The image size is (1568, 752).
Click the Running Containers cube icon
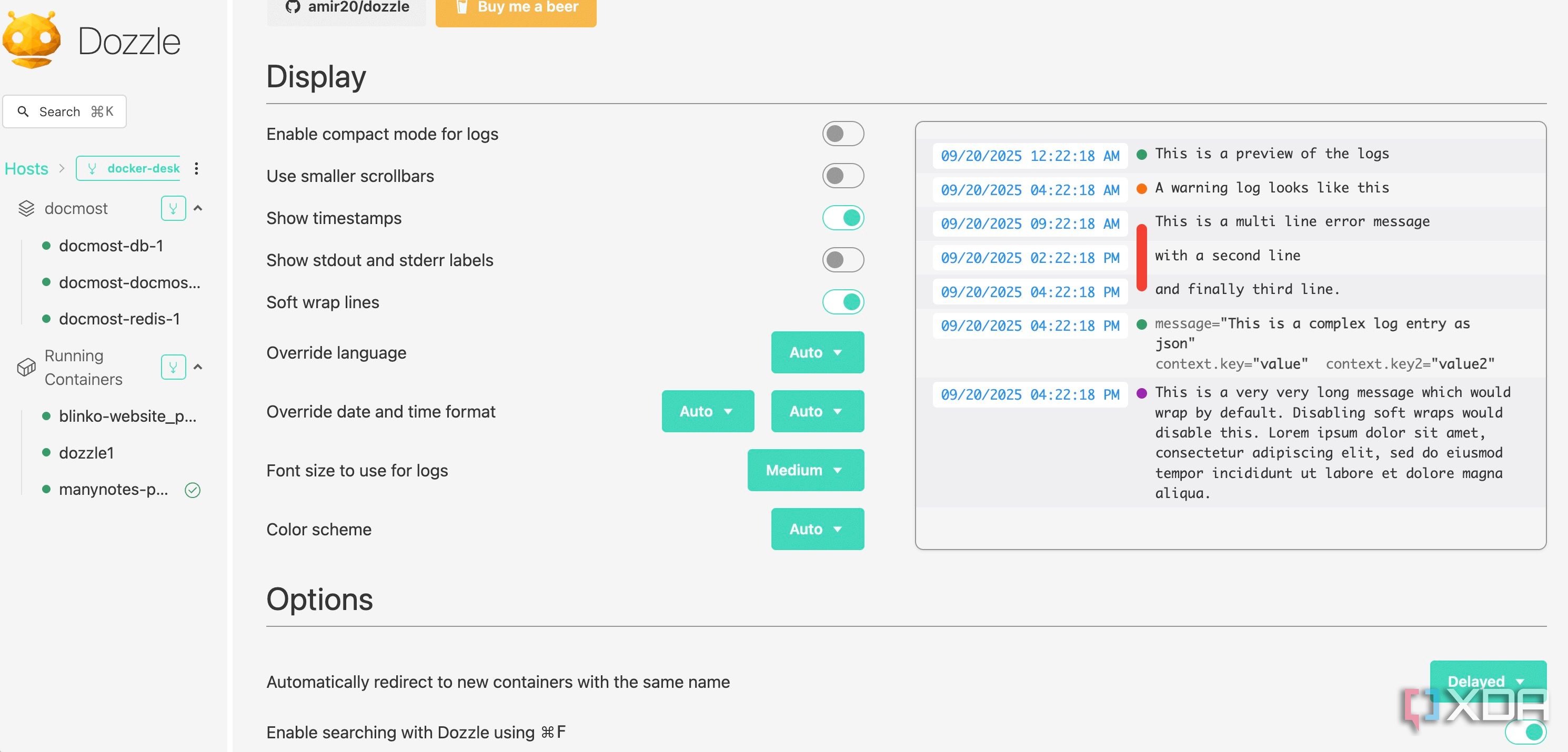(x=26, y=367)
